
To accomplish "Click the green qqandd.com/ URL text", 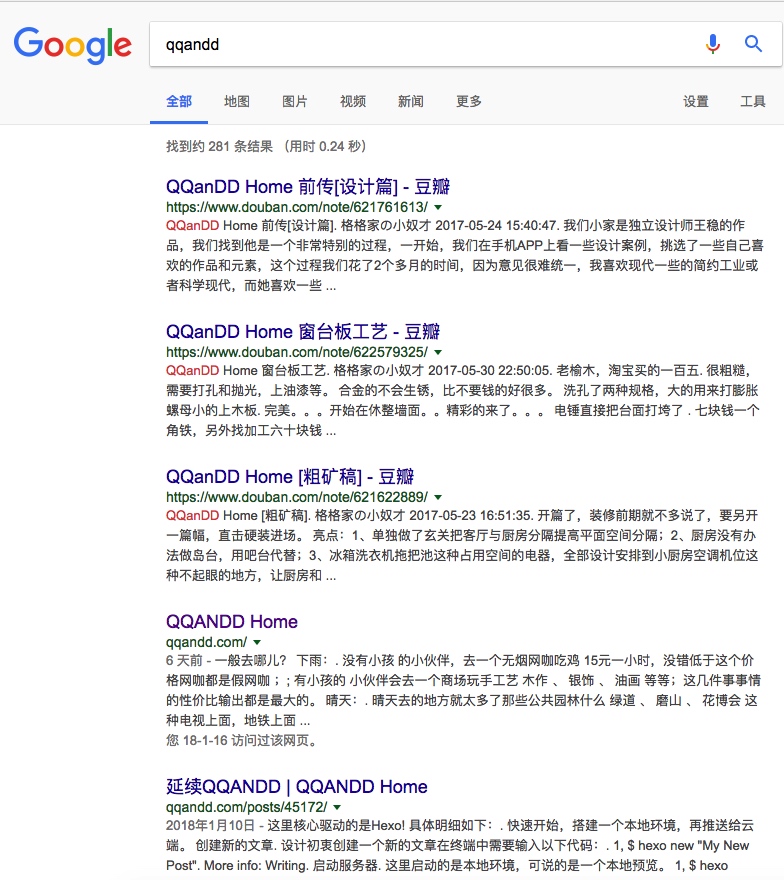I will pos(207,641).
